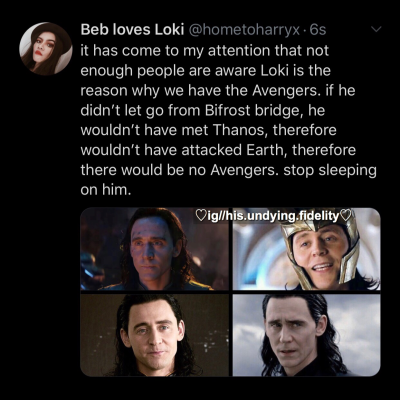
Task: Click the heart icon before the ig watermark
Action: [x=201, y=215]
